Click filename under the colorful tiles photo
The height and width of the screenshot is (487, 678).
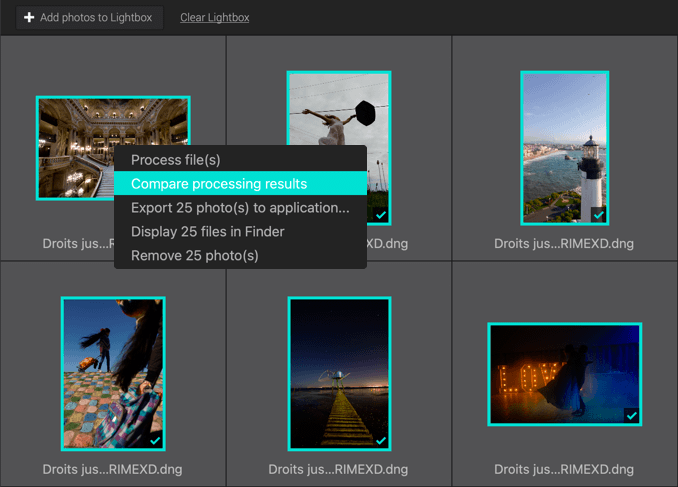tap(112, 469)
